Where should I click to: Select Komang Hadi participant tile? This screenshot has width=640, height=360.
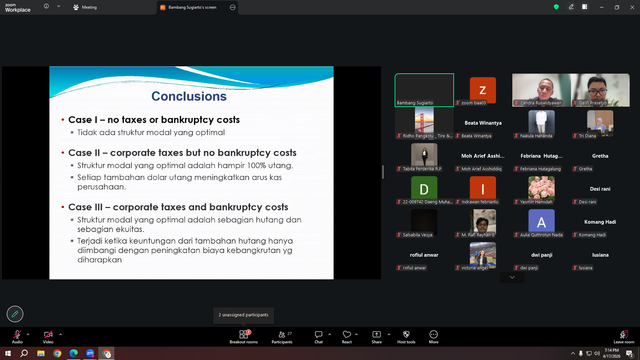(600, 222)
